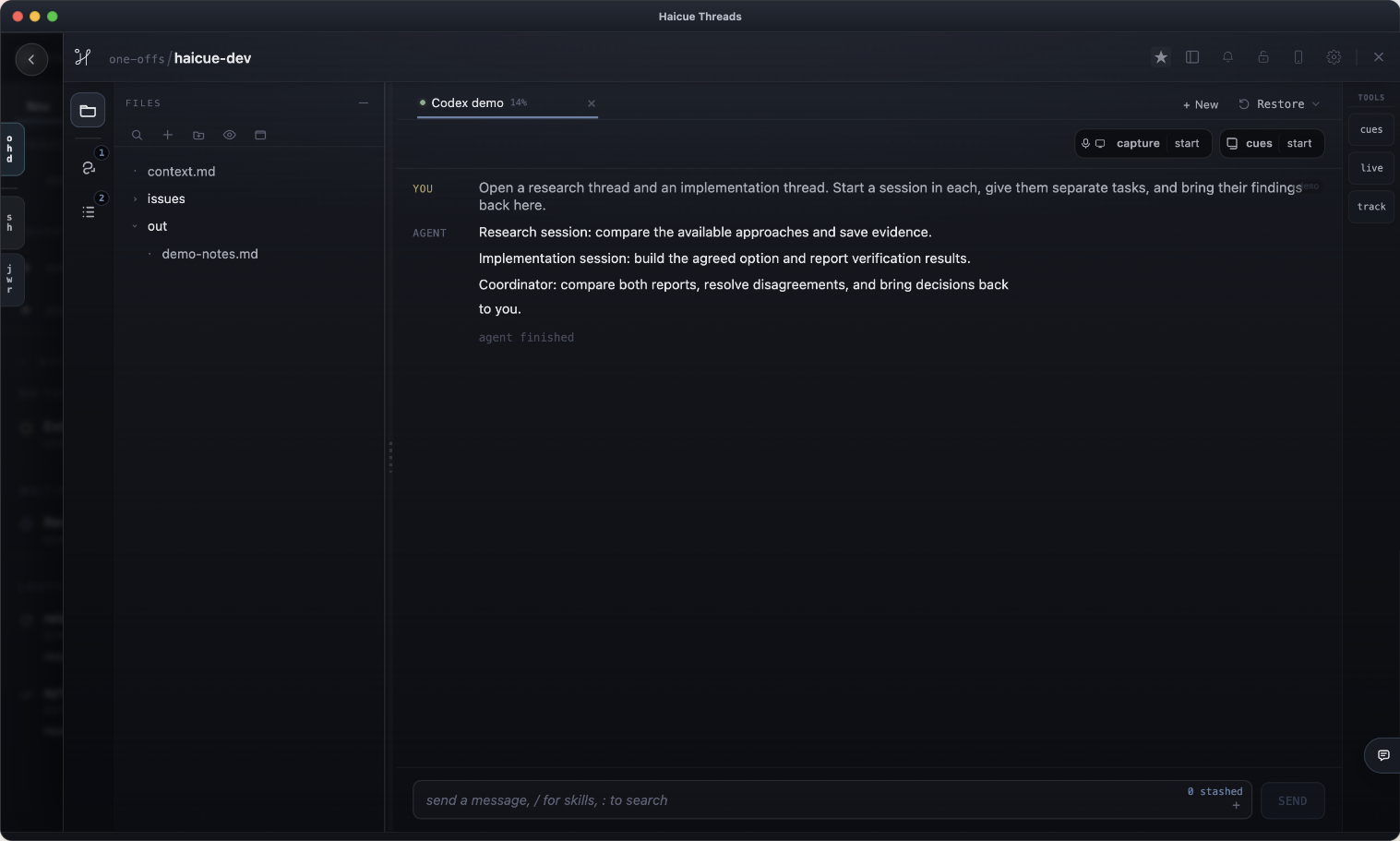Start capture recording
The width and height of the screenshot is (1400, 841).
(1187, 144)
